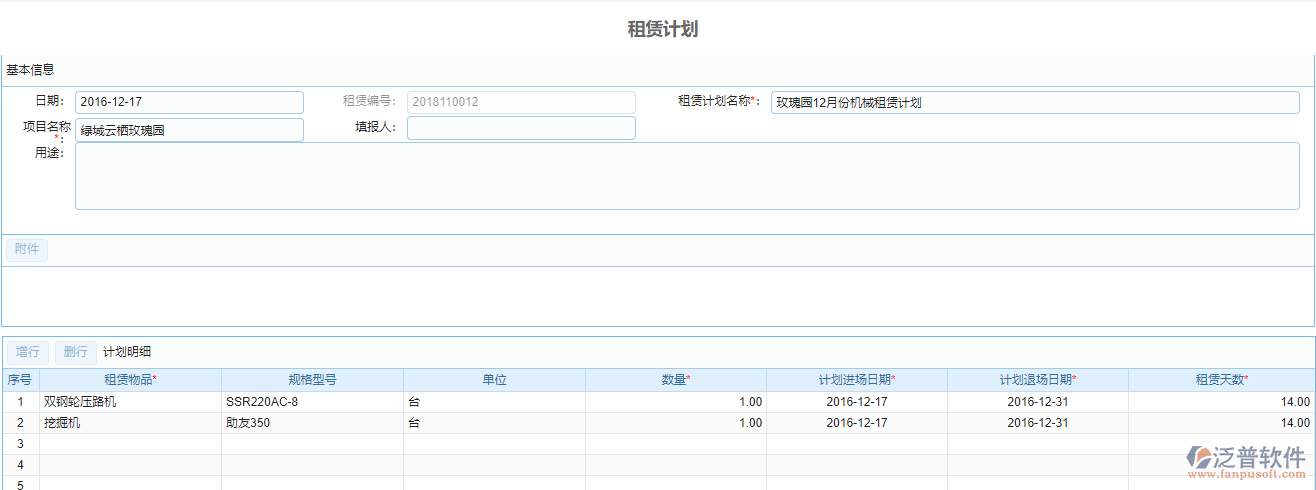The image size is (1316, 490).
Task: Click the 租赁天数 column header
Action: pos(1221,380)
